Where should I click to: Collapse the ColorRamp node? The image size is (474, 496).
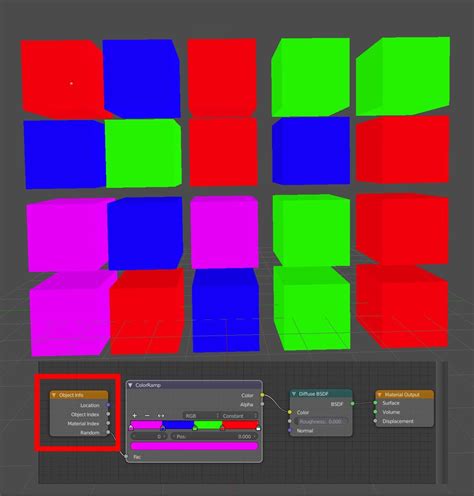pyautogui.click(x=130, y=385)
